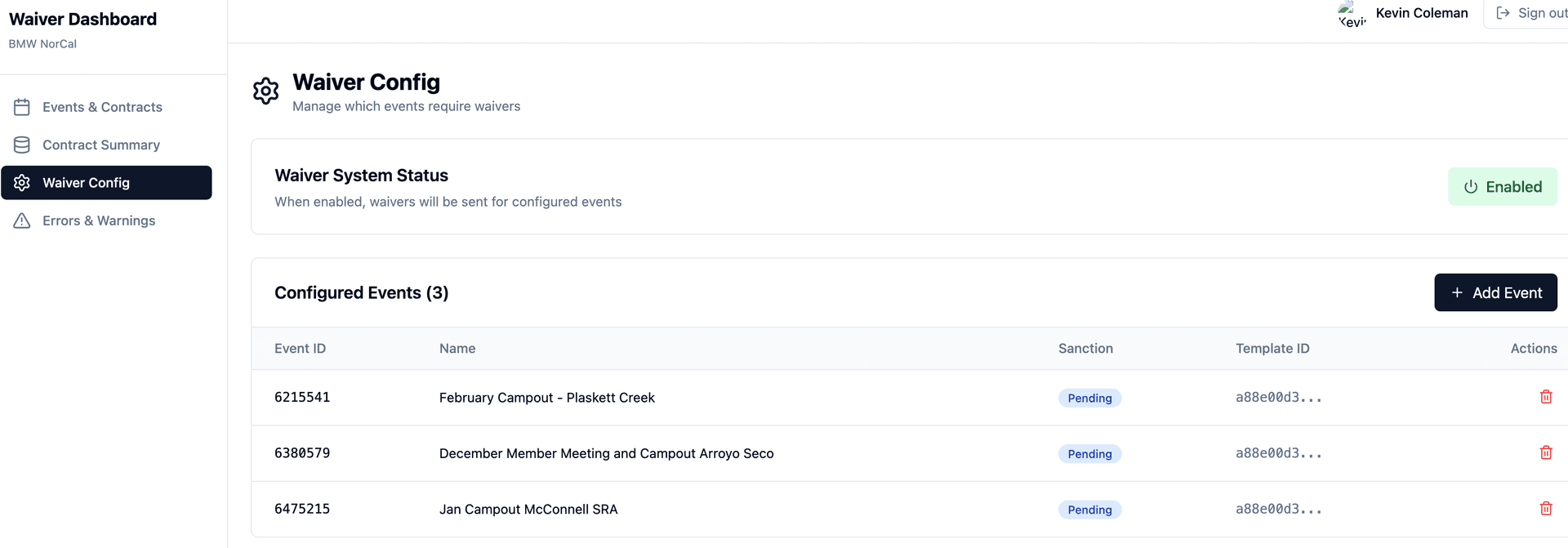Click the sign out arrow icon
Image resolution: width=1568 pixels, height=548 pixels.
point(1502,13)
